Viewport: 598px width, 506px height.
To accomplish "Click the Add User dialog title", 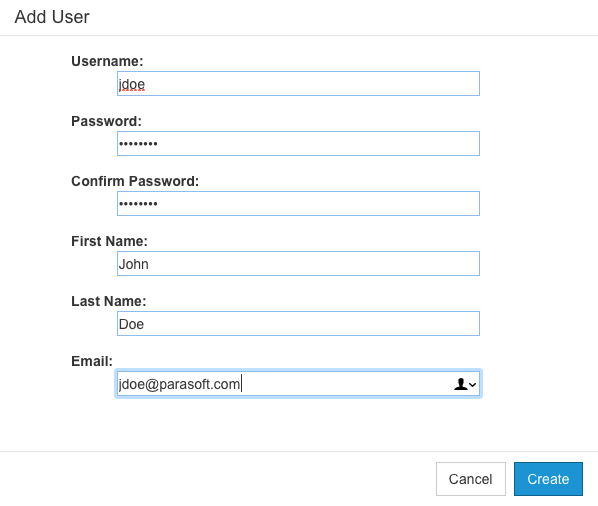I will 52,17.
